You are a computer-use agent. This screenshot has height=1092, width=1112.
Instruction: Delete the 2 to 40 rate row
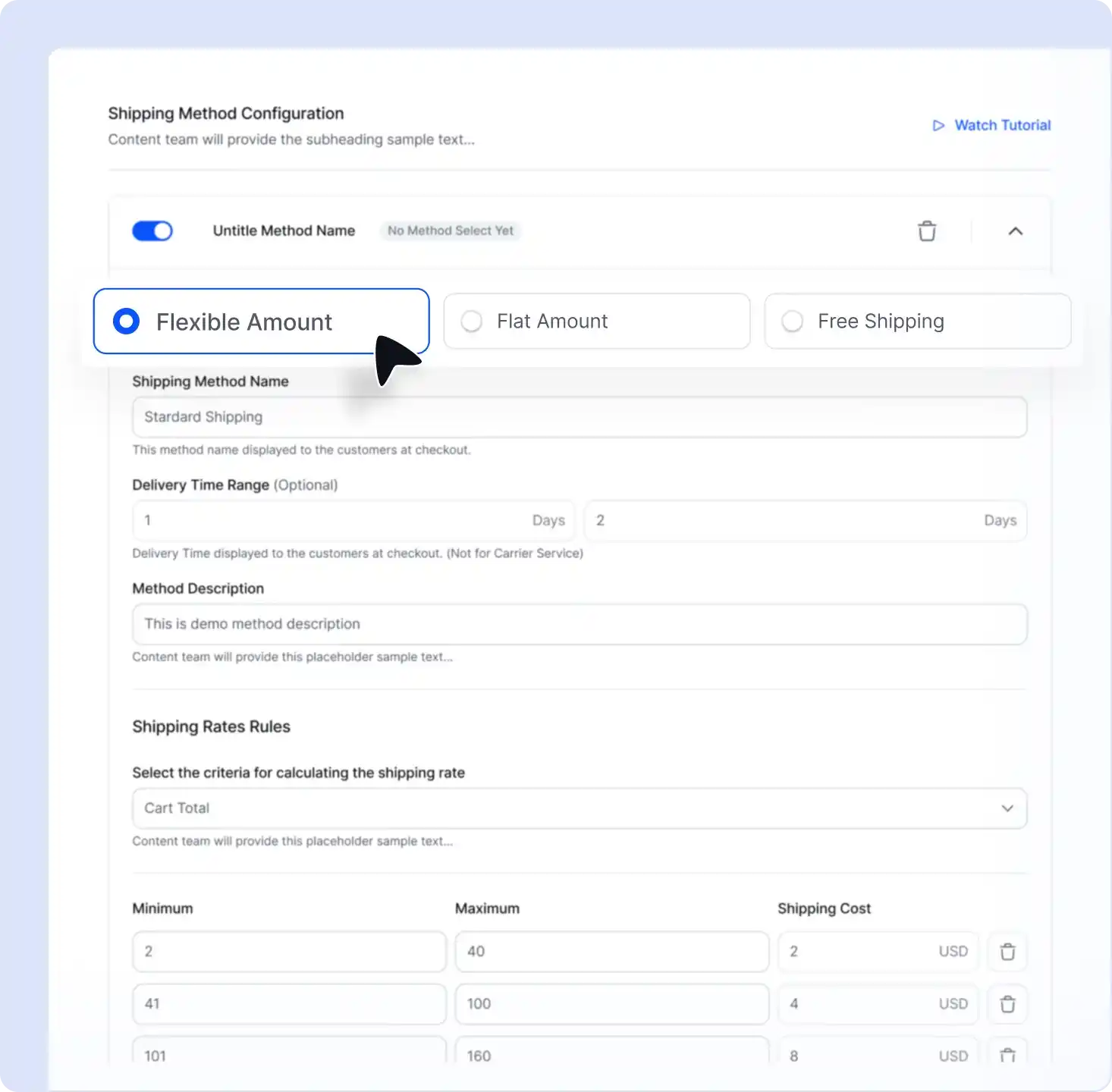coord(1007,952)
